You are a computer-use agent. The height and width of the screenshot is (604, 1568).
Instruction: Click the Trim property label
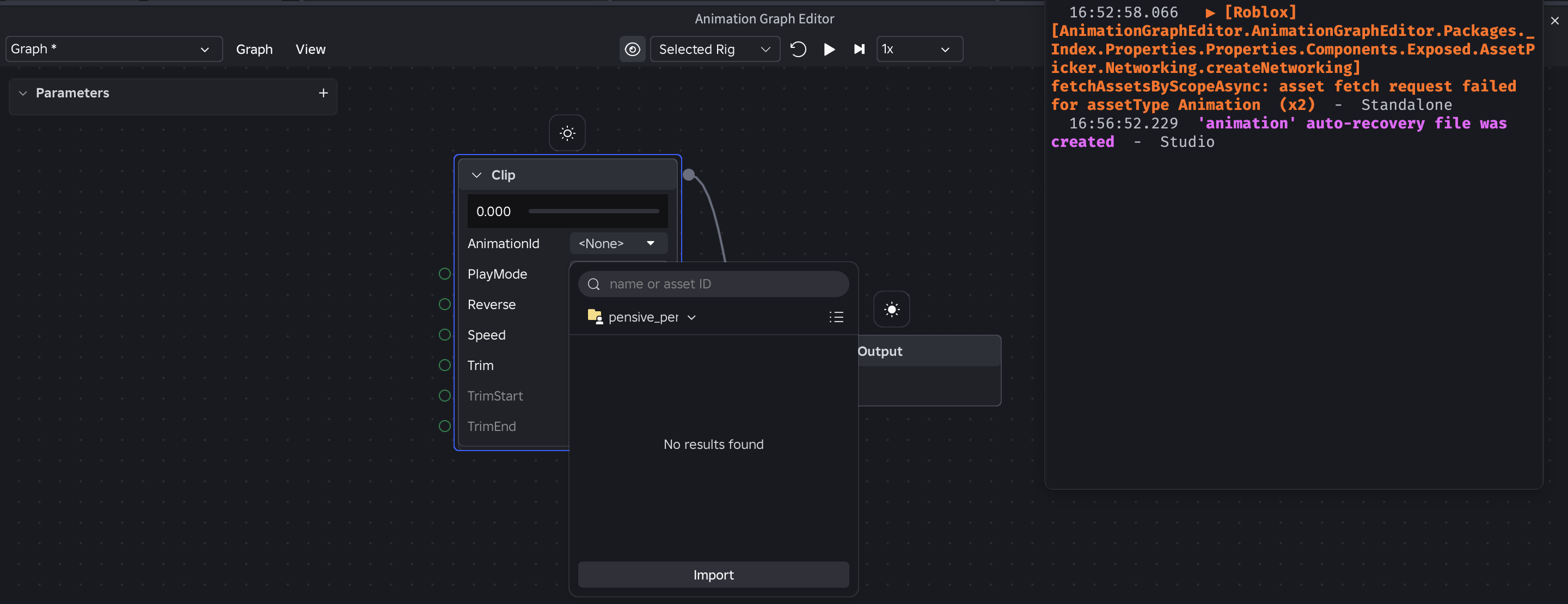click(x=480, y=366)
